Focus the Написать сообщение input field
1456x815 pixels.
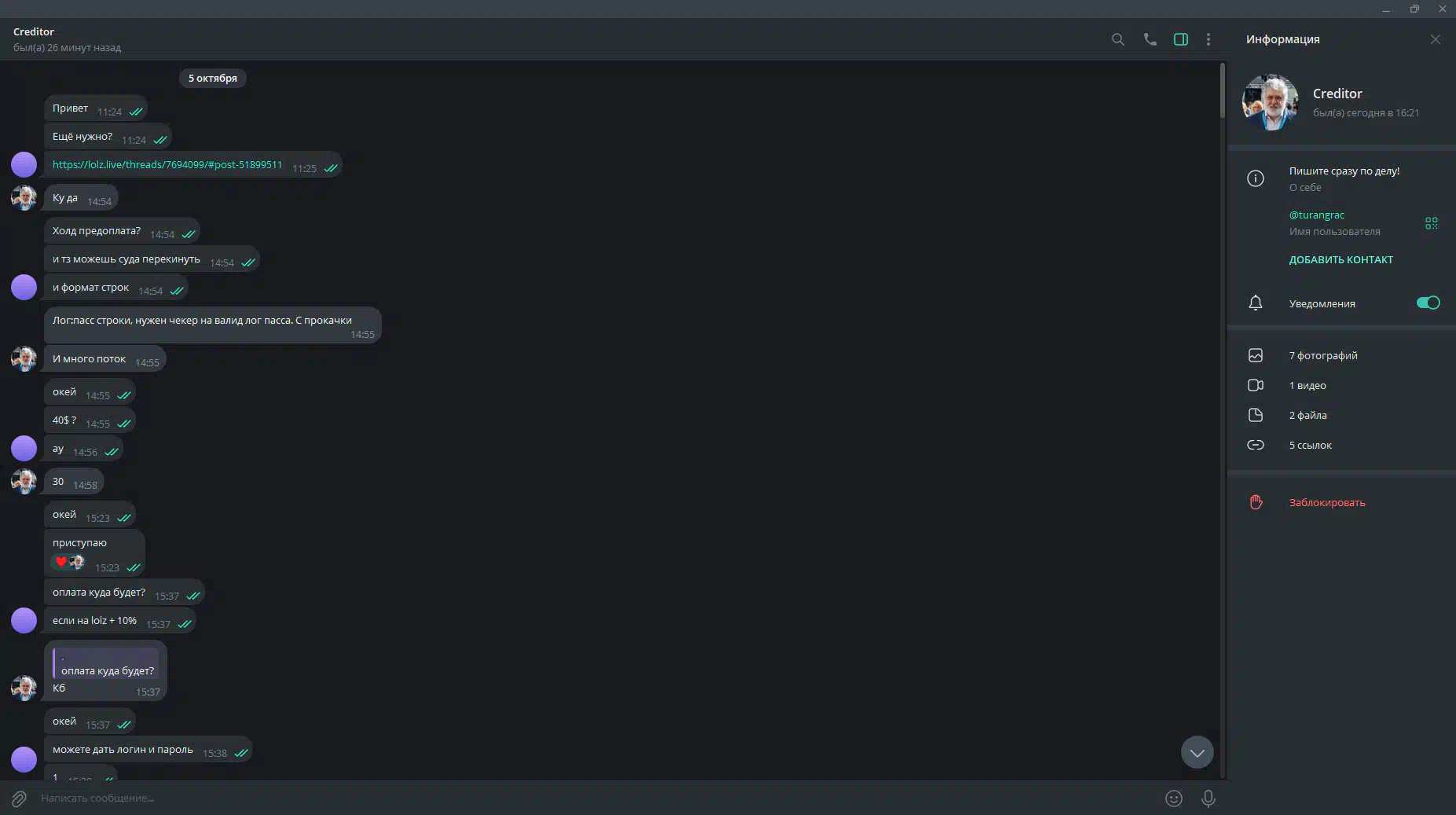coord(597,798)
